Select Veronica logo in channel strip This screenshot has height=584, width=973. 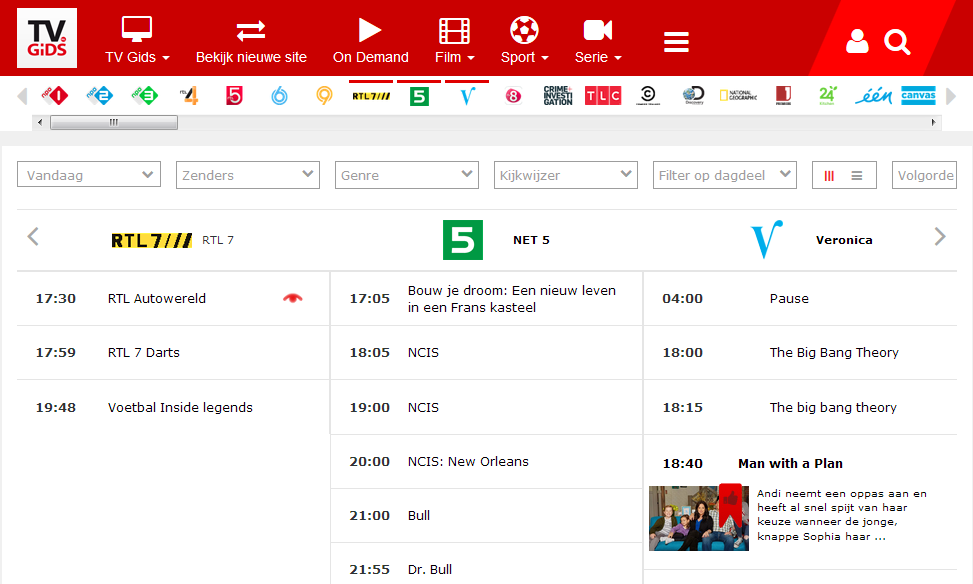point(467,96)
